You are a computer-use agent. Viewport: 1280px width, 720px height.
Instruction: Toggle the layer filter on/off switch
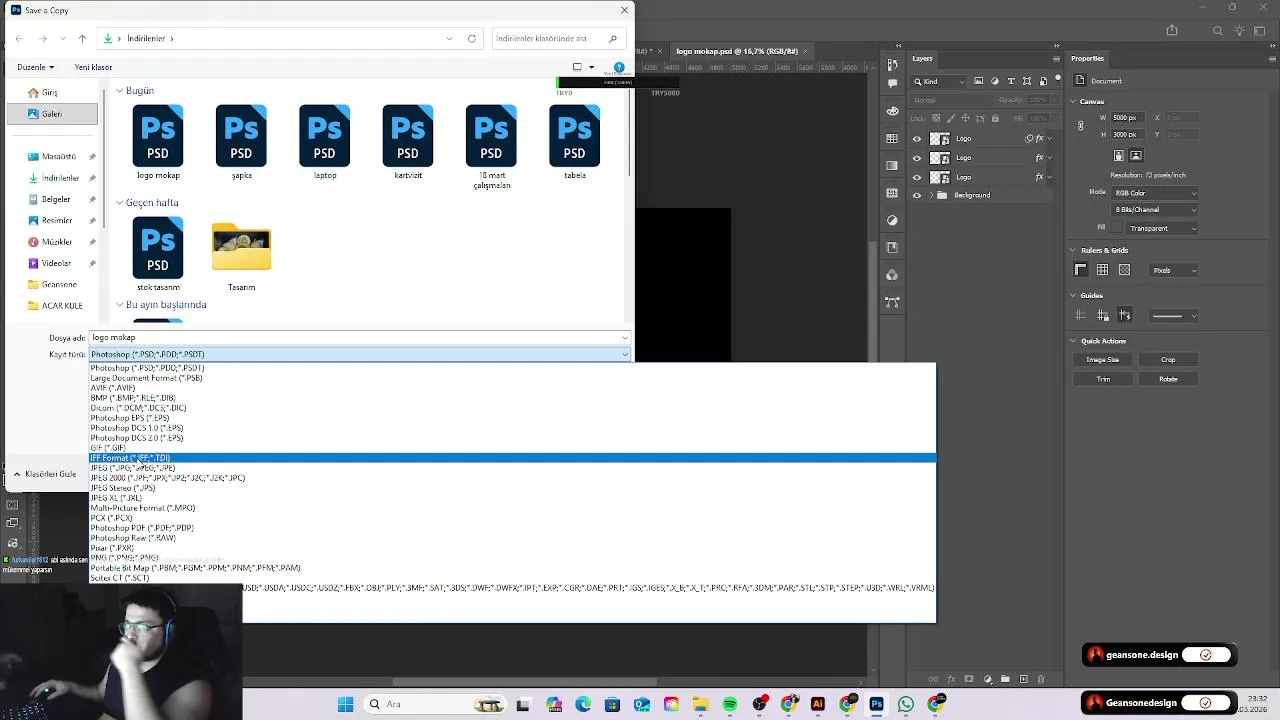pos(1056,79)
